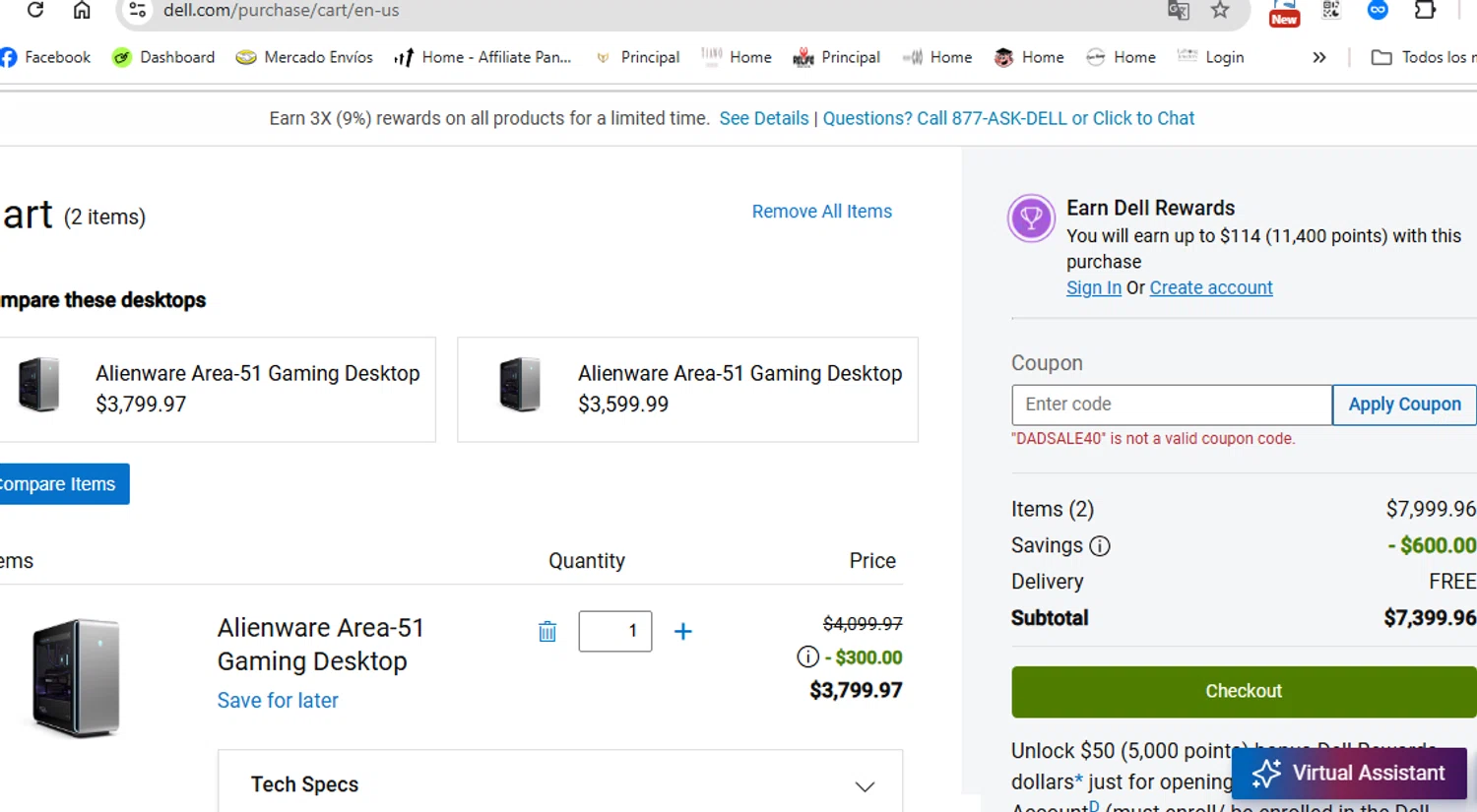1477x812 pixels.
Task: Open the extension with red New badge
Action: [x=1284, y=12]
